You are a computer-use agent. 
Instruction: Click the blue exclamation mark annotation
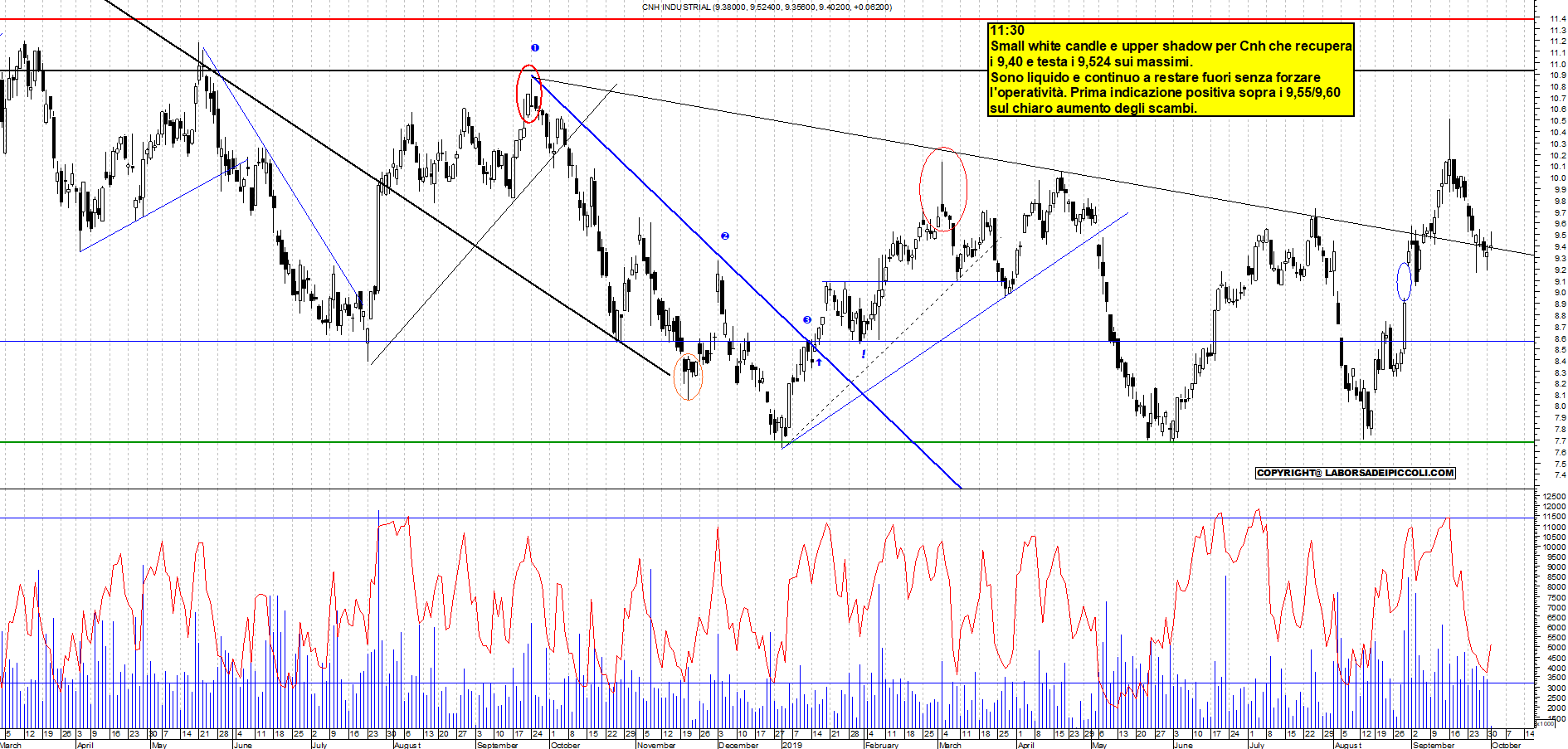864,354
